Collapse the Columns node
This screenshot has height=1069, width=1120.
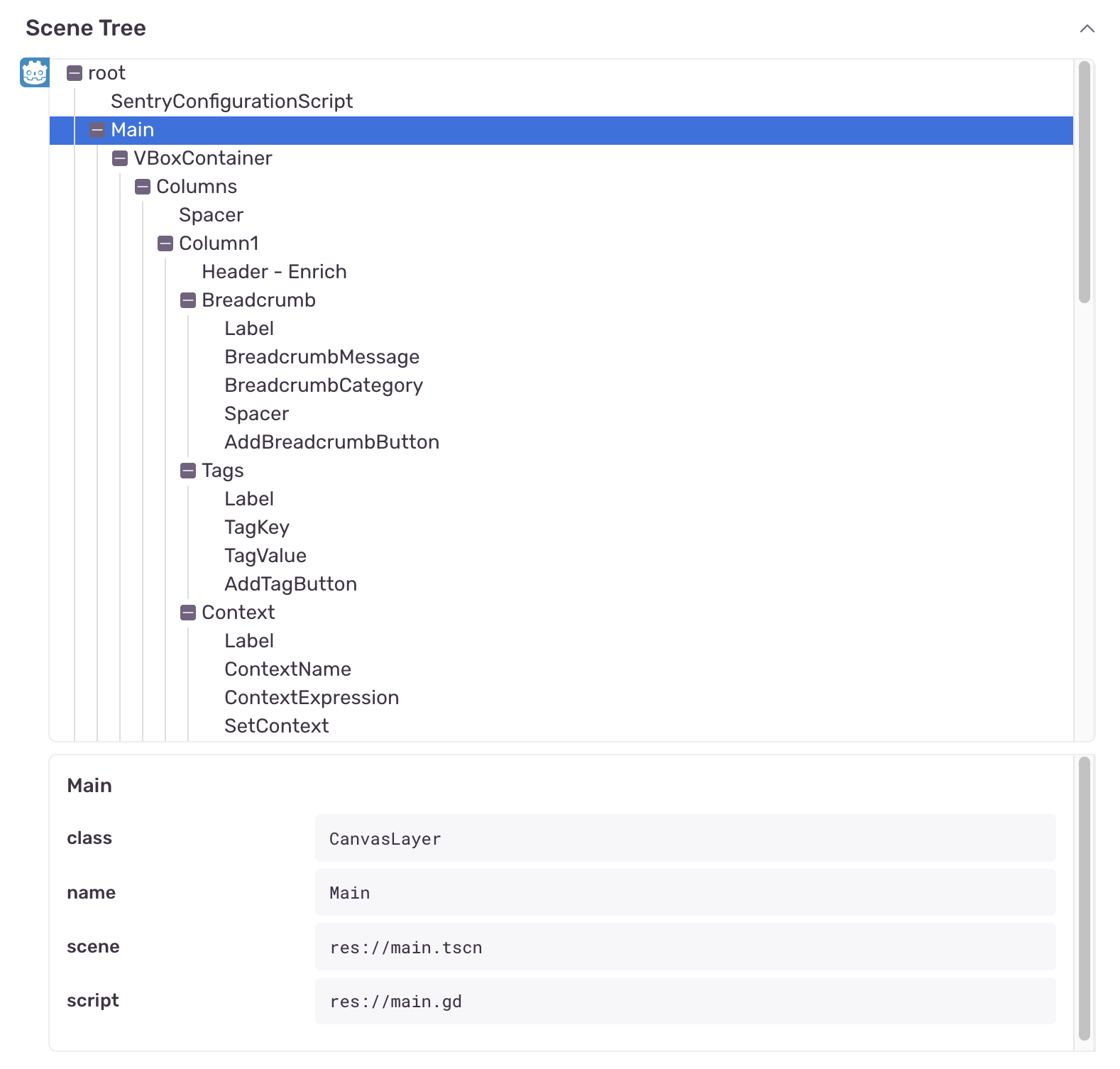pos(143,187)
